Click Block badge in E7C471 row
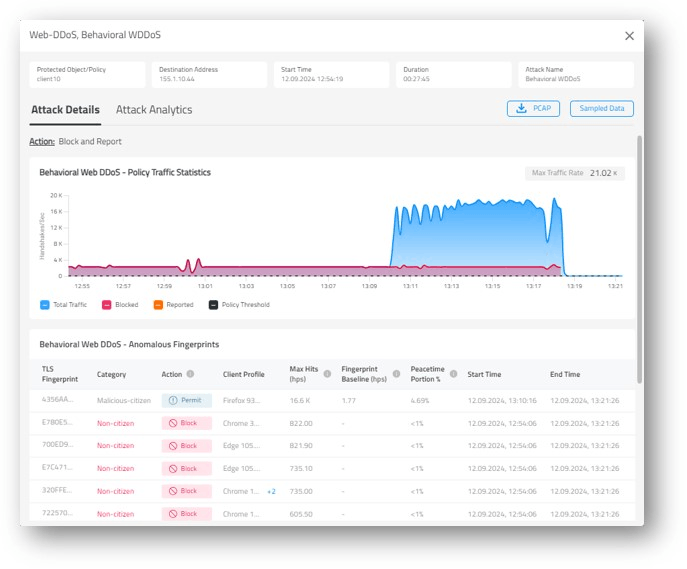 click(x=187, y=469)
